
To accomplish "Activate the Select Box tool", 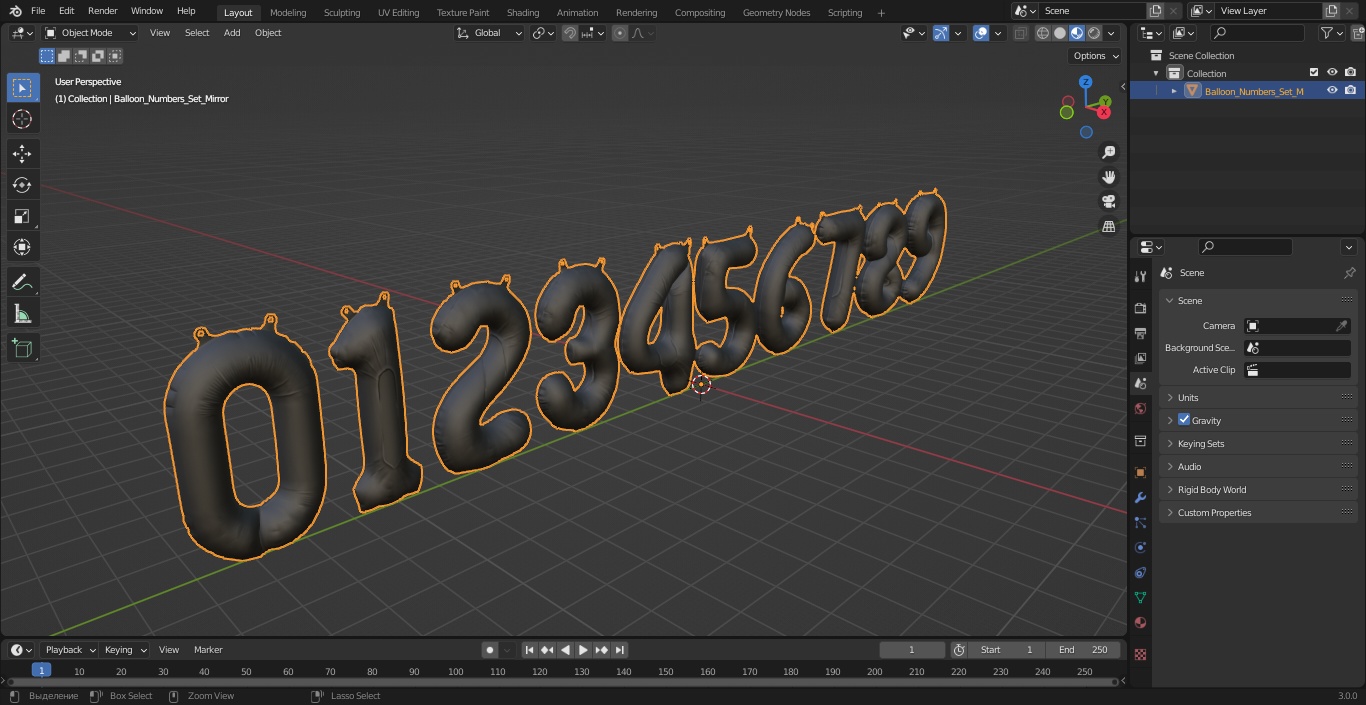I will 22,88.
